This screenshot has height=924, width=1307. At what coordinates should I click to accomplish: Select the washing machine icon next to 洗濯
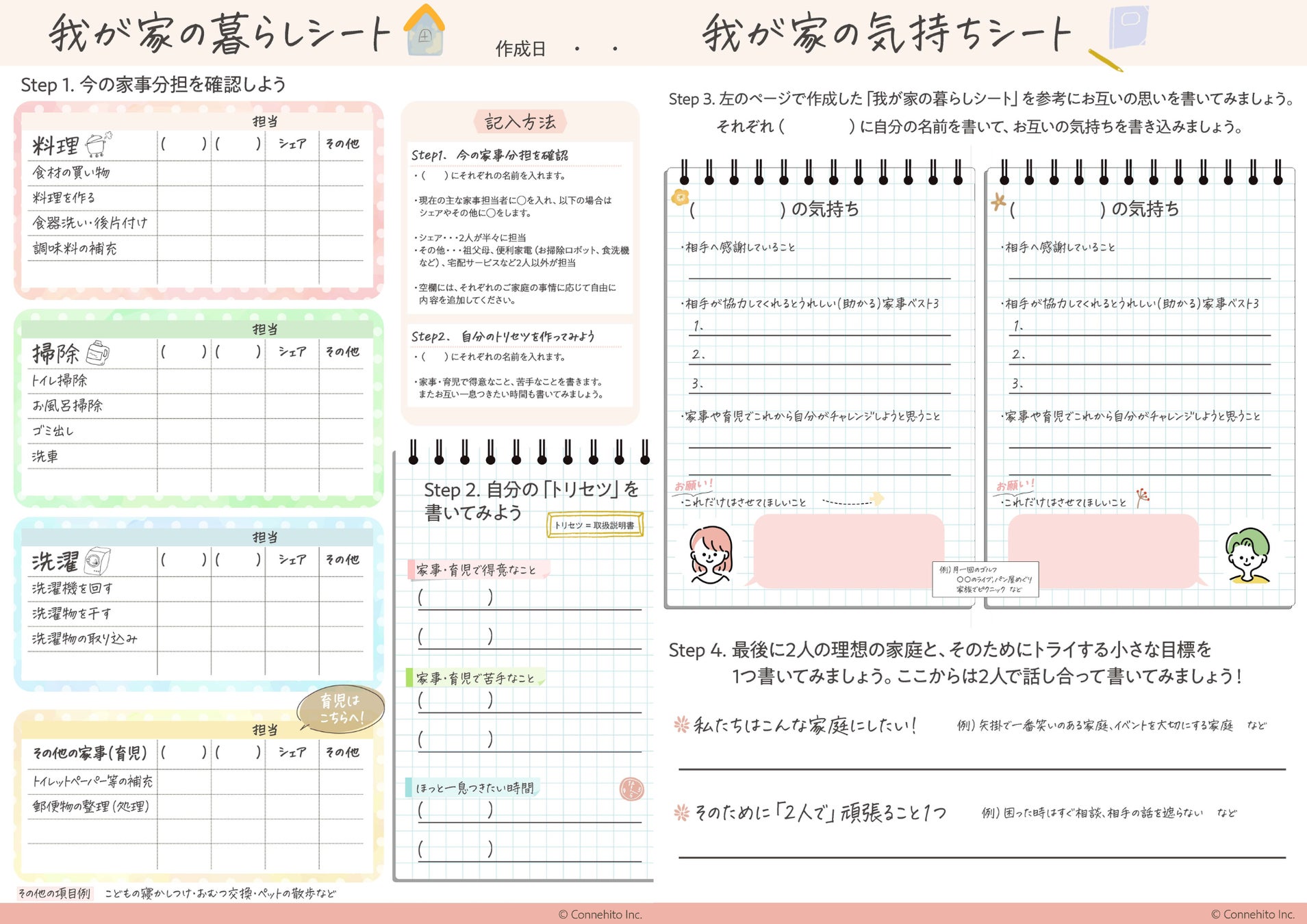[97, 561]
